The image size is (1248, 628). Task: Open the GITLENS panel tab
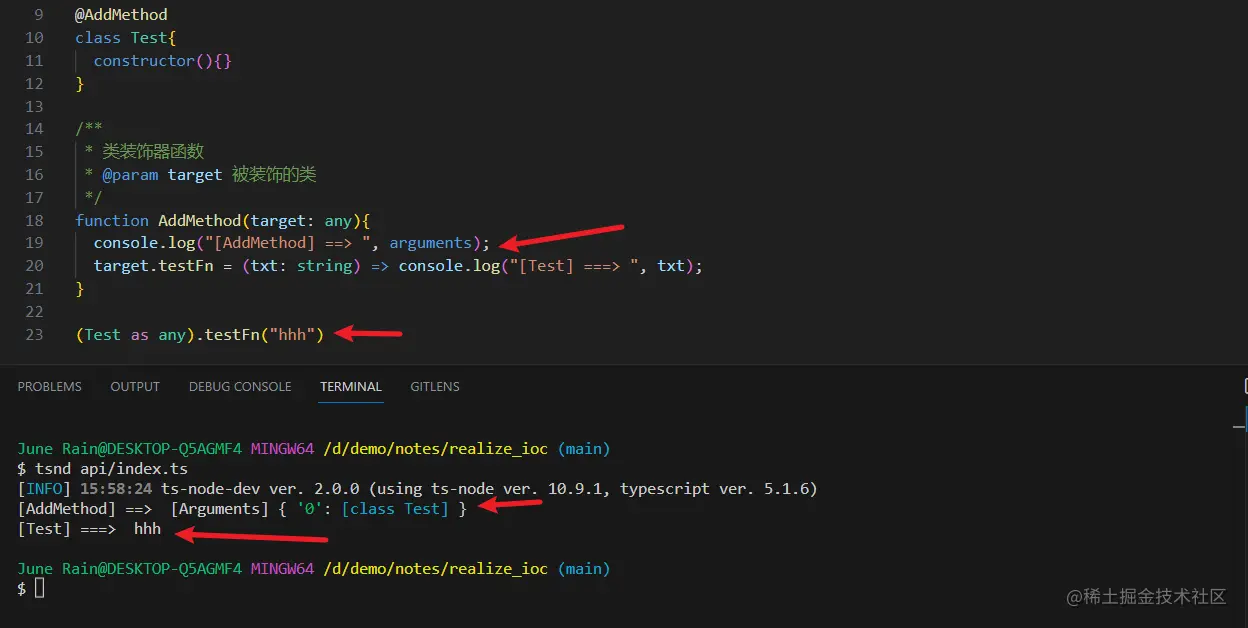point(435,386)
